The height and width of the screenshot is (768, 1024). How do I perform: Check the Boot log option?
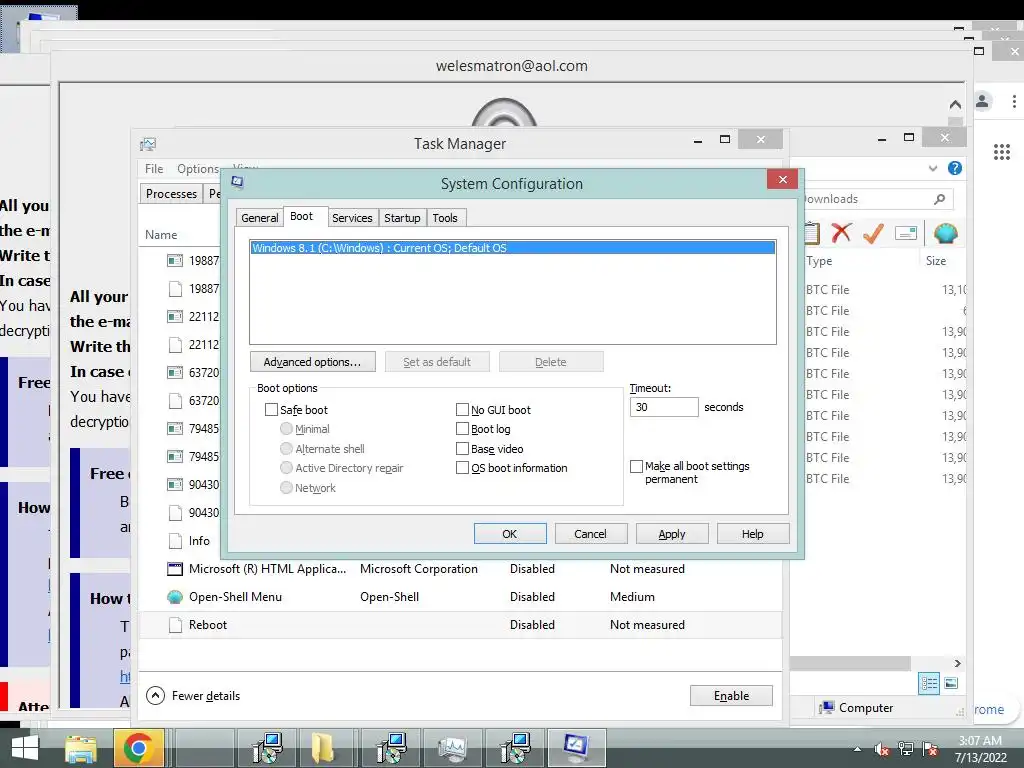[x=462, y=428]
